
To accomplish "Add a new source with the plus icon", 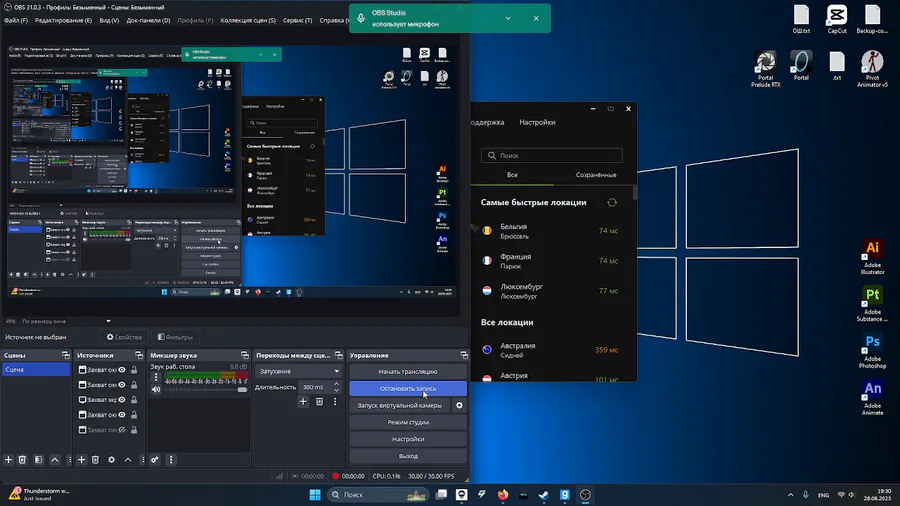I will (82, 460).
